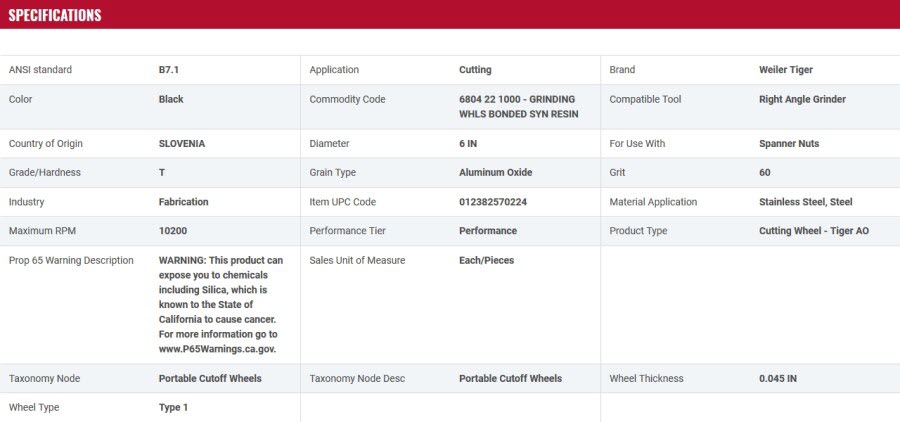The image size is (900, 422).
Task: Click the 'Stainless Steel, Steel' value
Action: coord(806,202)
